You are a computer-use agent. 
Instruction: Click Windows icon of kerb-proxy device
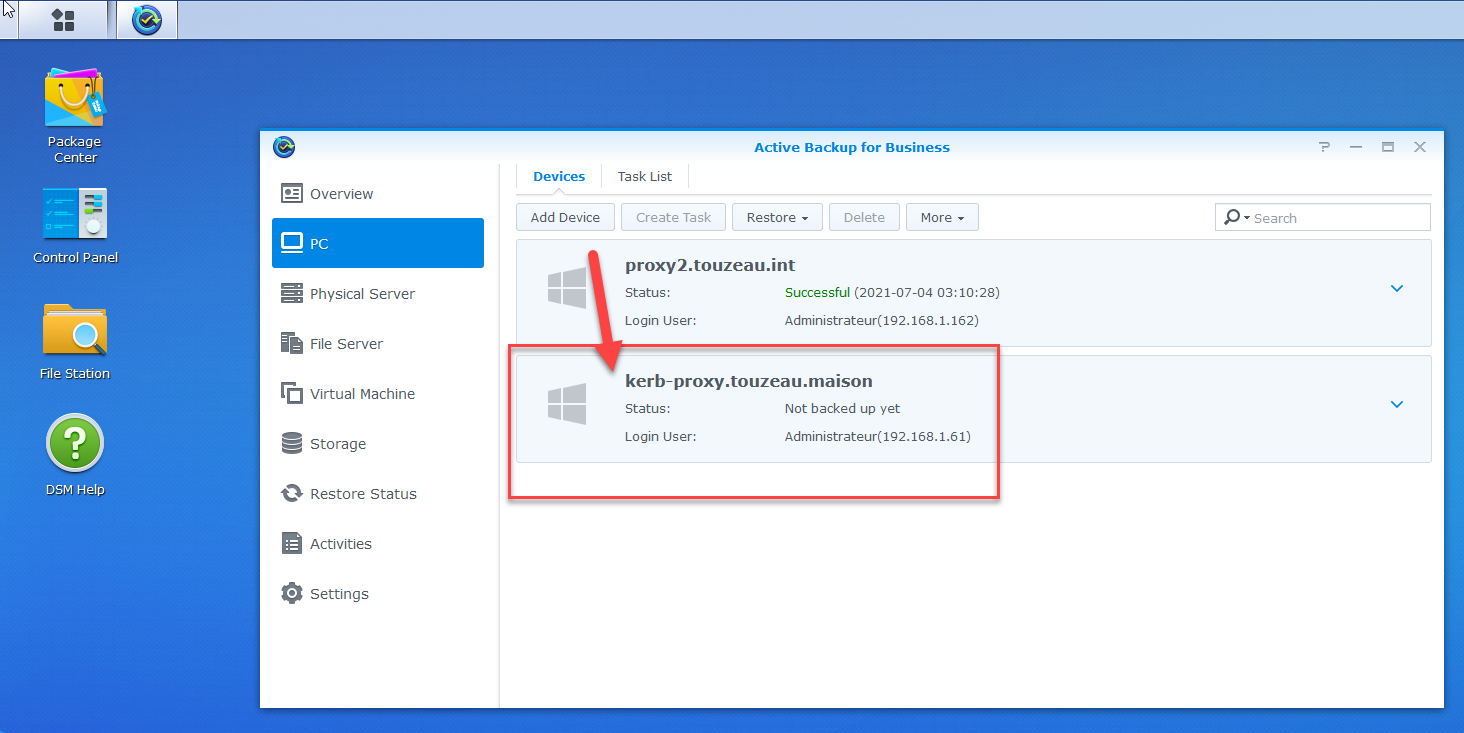(x=567, y=404)
